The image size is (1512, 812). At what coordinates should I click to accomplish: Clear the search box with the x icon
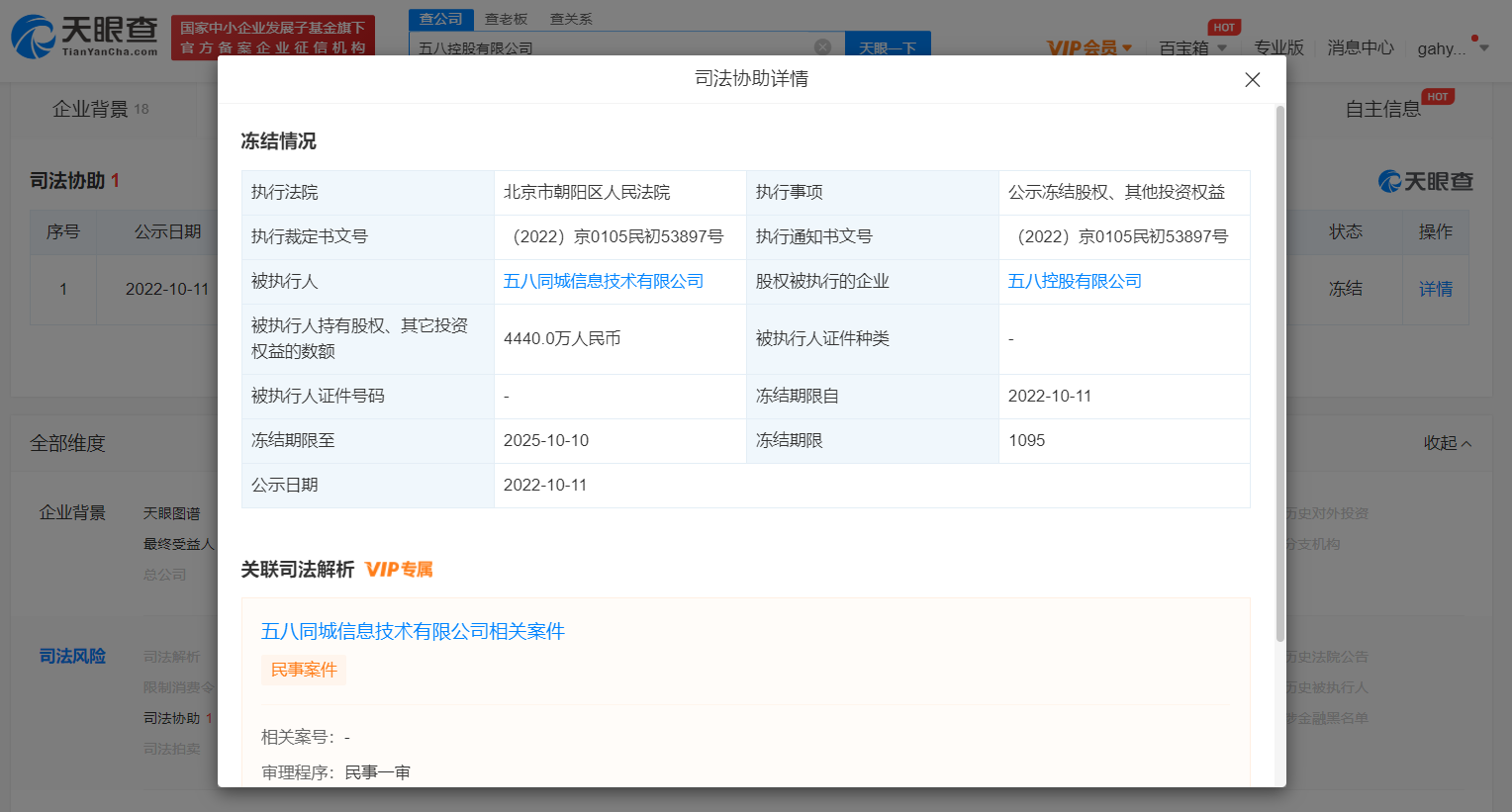(x=822, y=47)
